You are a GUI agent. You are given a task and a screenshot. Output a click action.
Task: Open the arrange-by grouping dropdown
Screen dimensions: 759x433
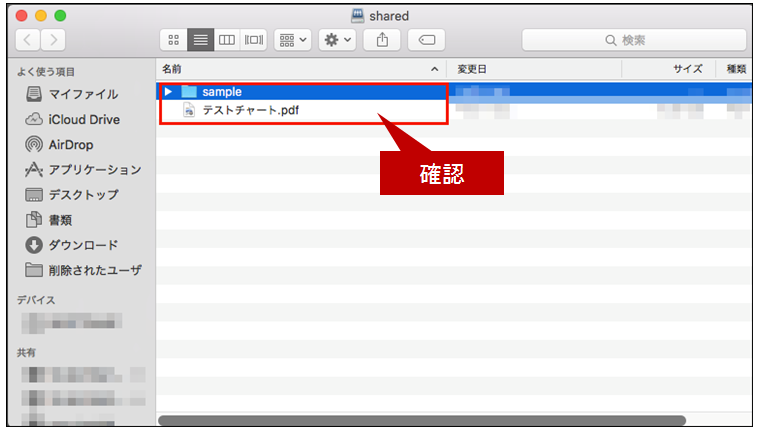point(293,40)
